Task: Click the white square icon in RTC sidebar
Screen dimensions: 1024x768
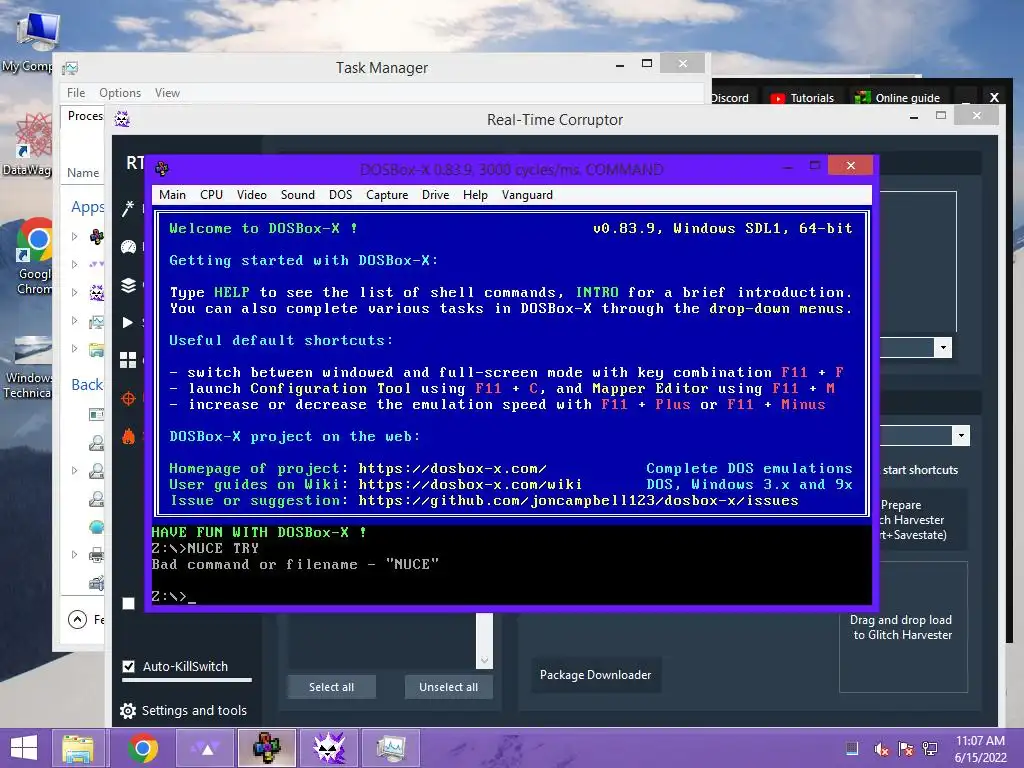Action: 128,603
